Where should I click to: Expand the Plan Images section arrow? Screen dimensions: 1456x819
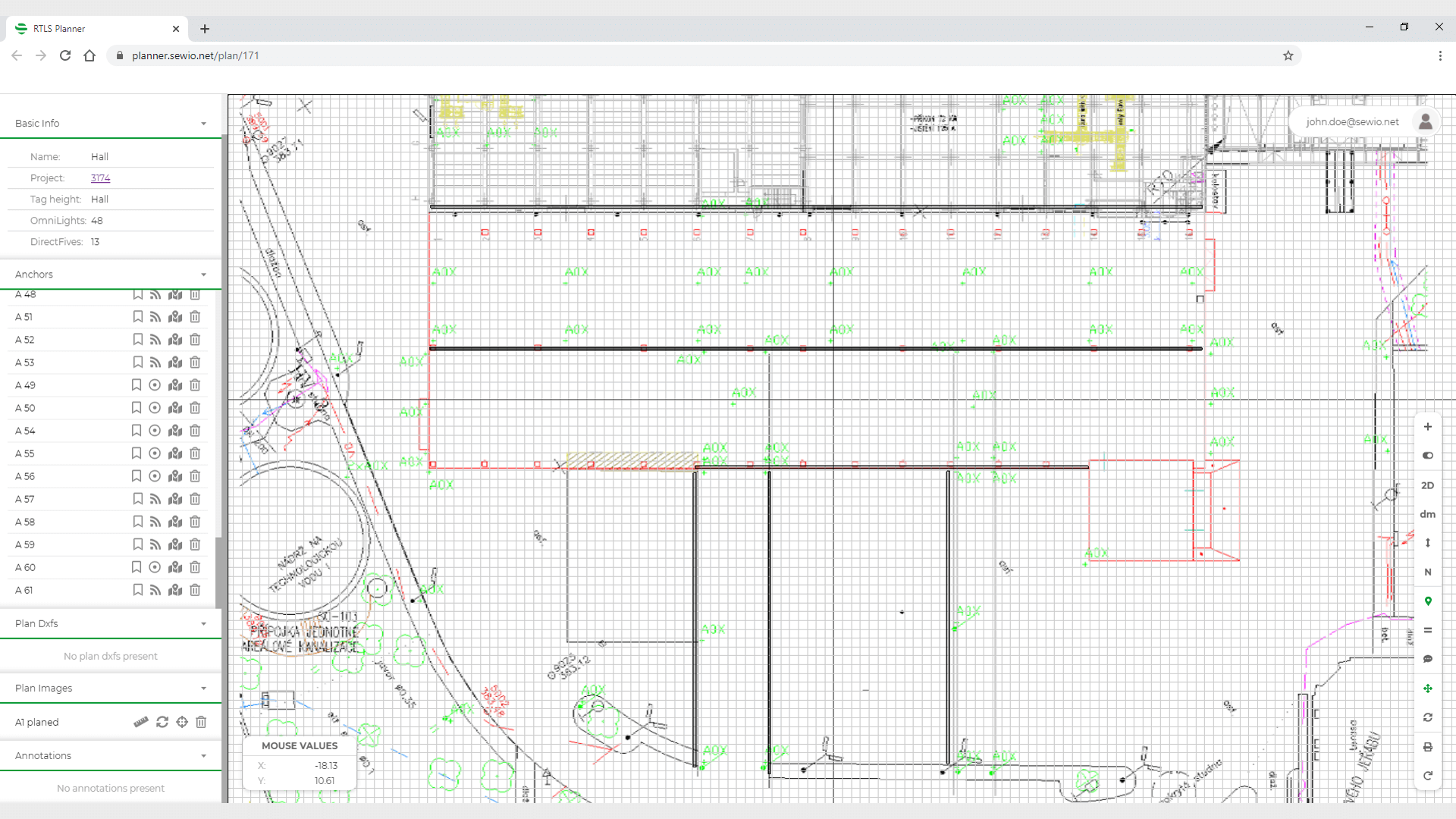tap(203, 689)
